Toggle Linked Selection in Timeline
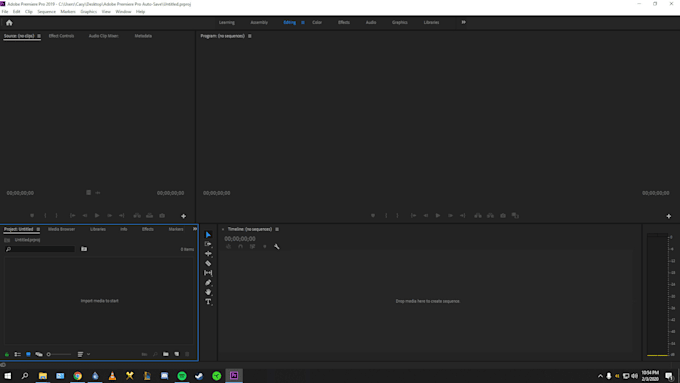Screen dimensions: 680x383 [x=252, y=246]
